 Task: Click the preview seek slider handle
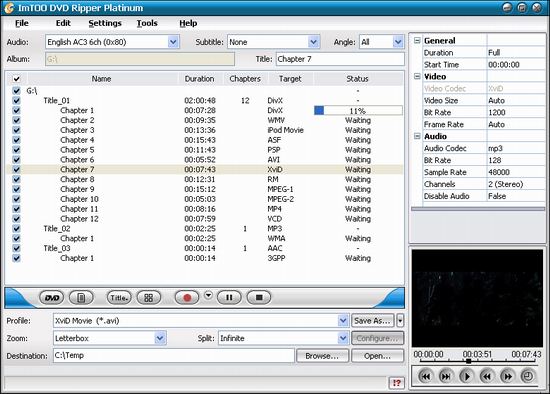click(469, 361)
